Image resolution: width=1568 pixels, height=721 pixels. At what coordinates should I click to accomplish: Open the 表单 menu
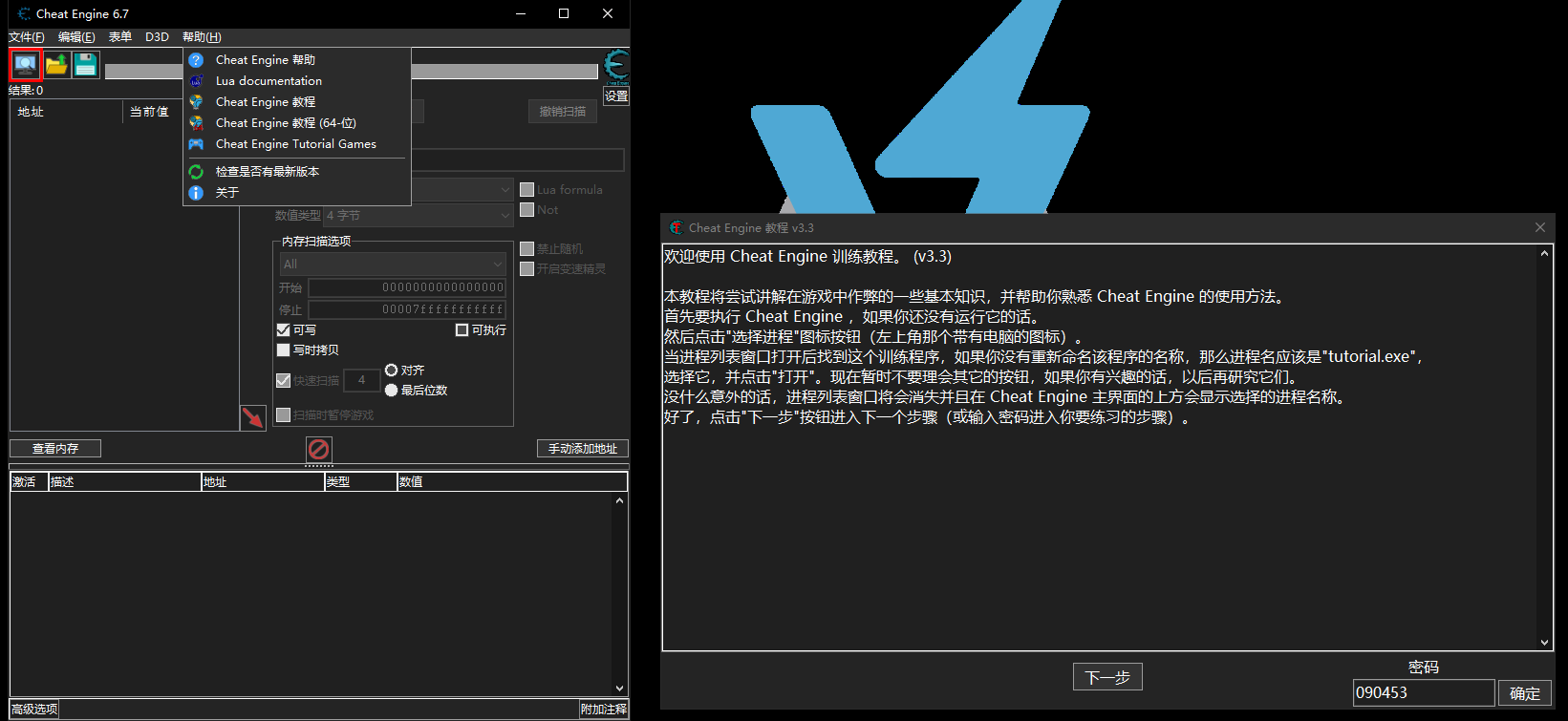coord(120,37)
